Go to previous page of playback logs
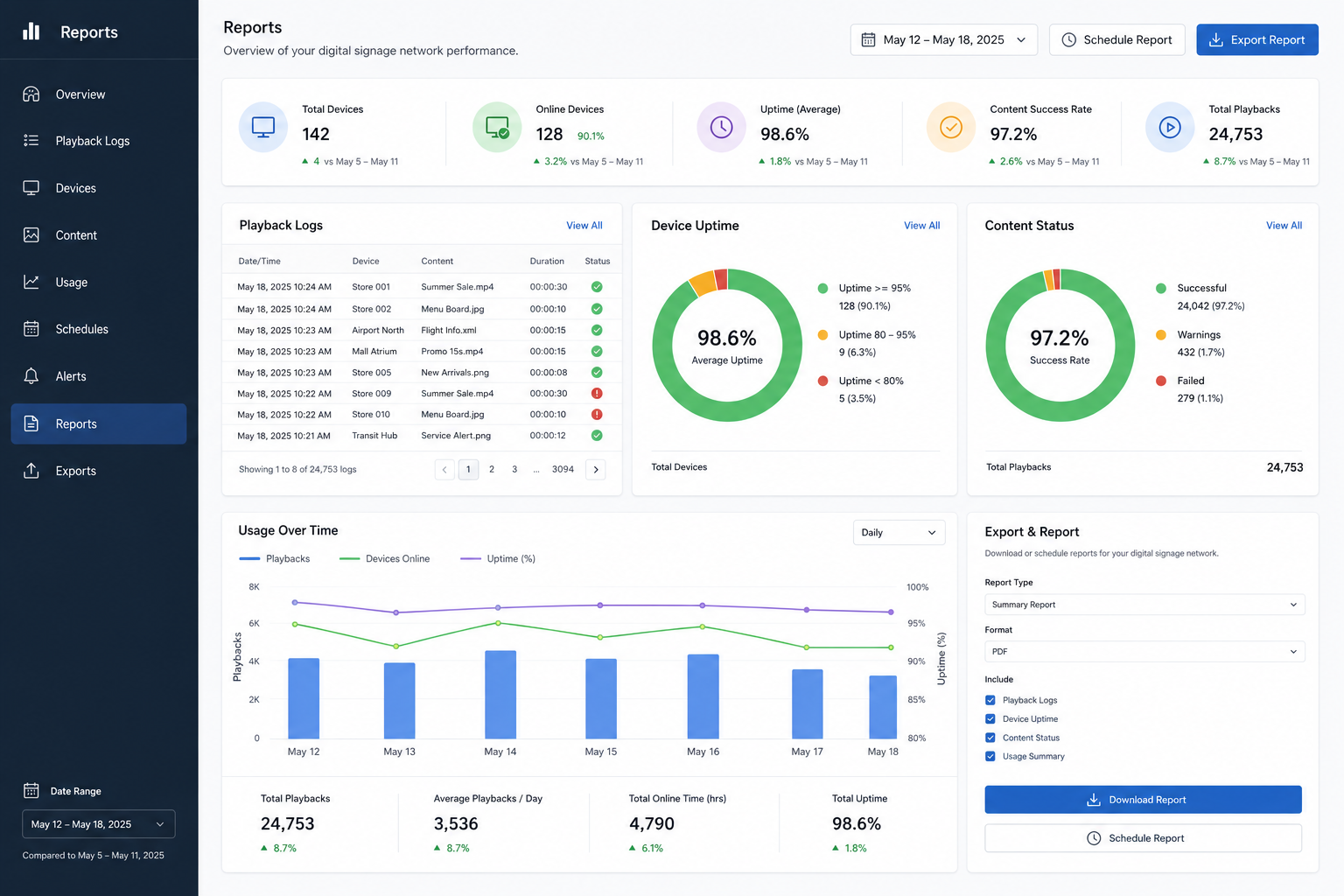The width and height of the screenshot is (1344, 896). point(444,470)
